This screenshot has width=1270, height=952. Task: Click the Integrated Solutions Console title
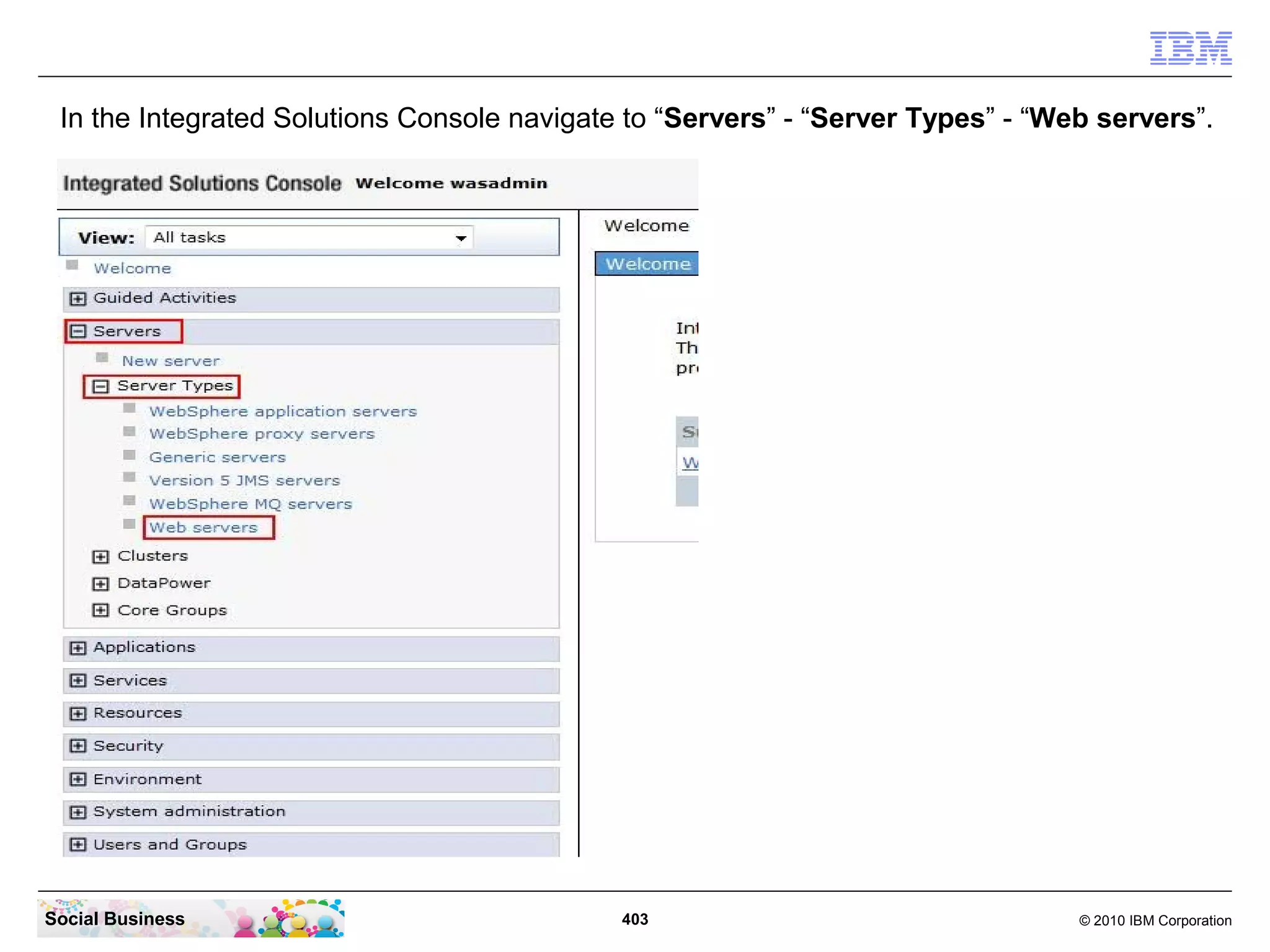point(202,183)
